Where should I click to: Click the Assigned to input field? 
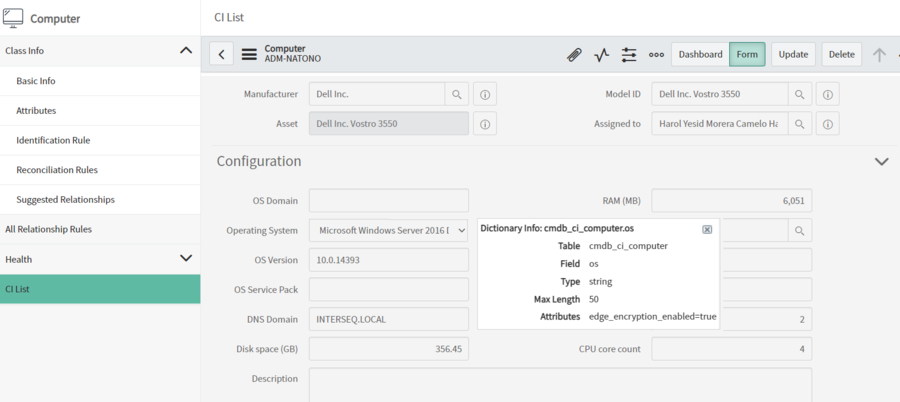point(720,124)
